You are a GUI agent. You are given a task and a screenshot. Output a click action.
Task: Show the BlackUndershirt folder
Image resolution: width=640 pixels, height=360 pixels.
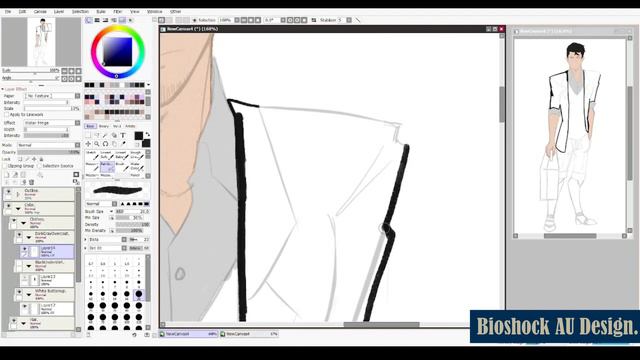point(19,264)
